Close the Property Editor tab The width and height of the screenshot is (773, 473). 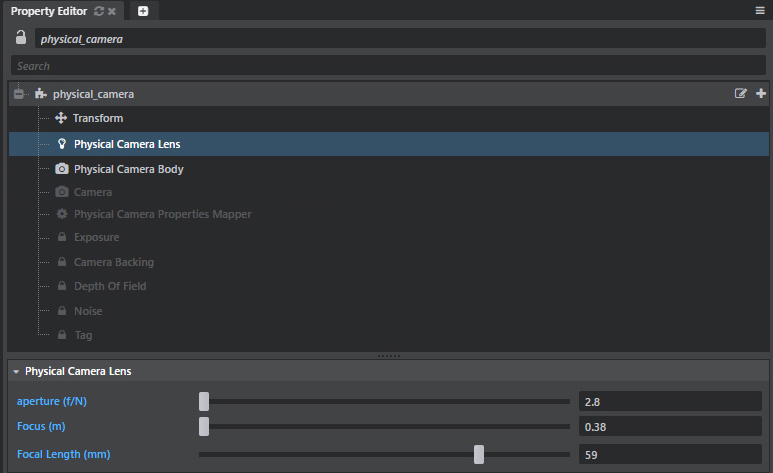point(112,11)
